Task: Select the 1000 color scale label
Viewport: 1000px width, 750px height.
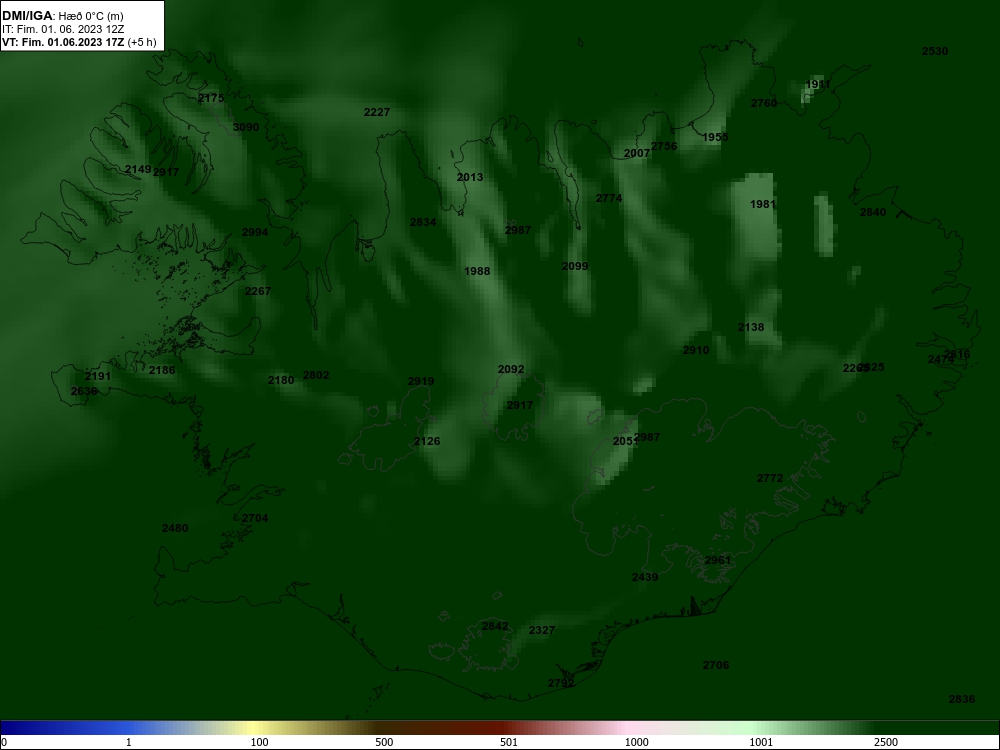Action: pyautogui.click(x=636, y=742)
